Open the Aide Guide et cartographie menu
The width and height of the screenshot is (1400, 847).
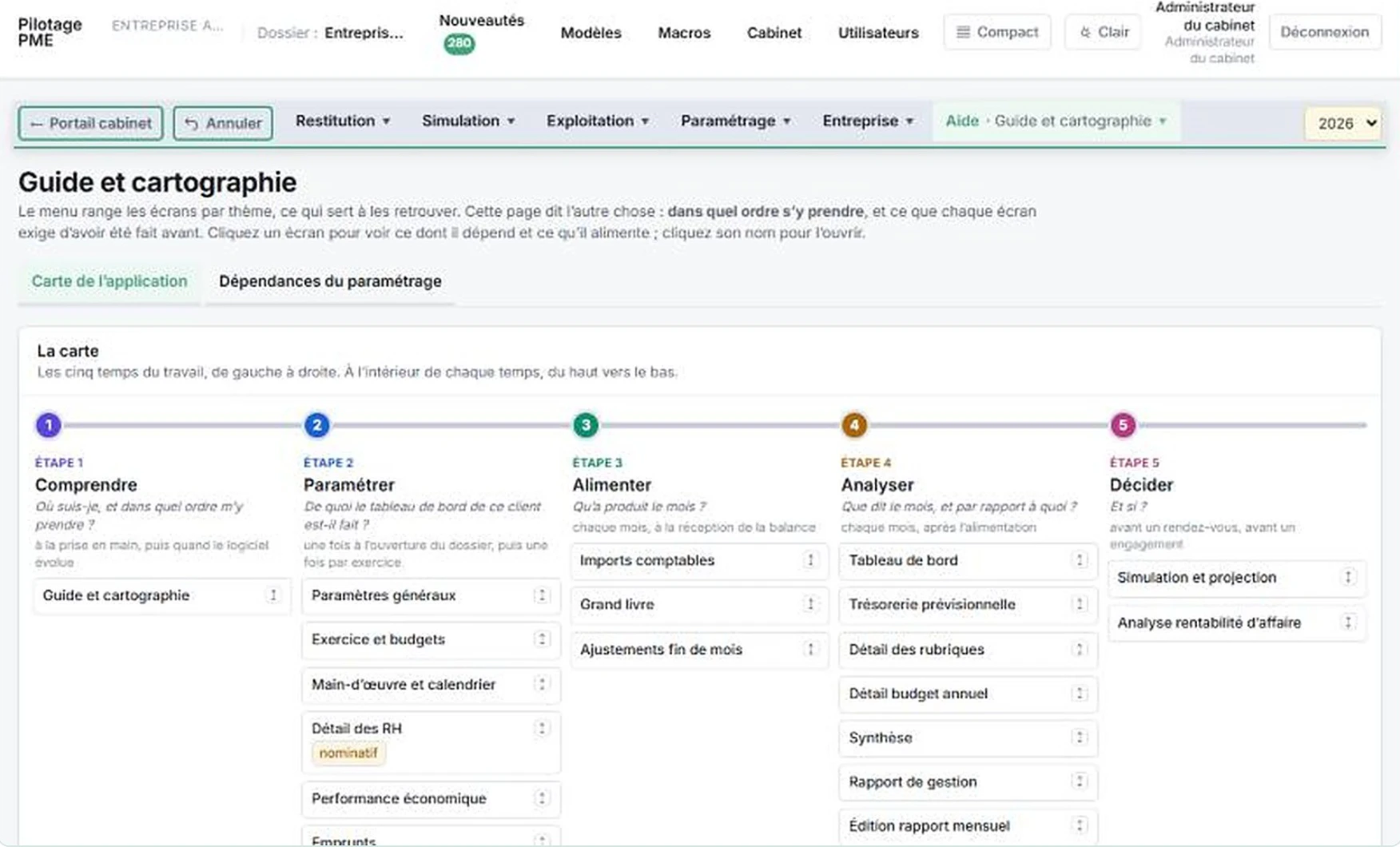pyautogui.click(x=1056, y=121)
